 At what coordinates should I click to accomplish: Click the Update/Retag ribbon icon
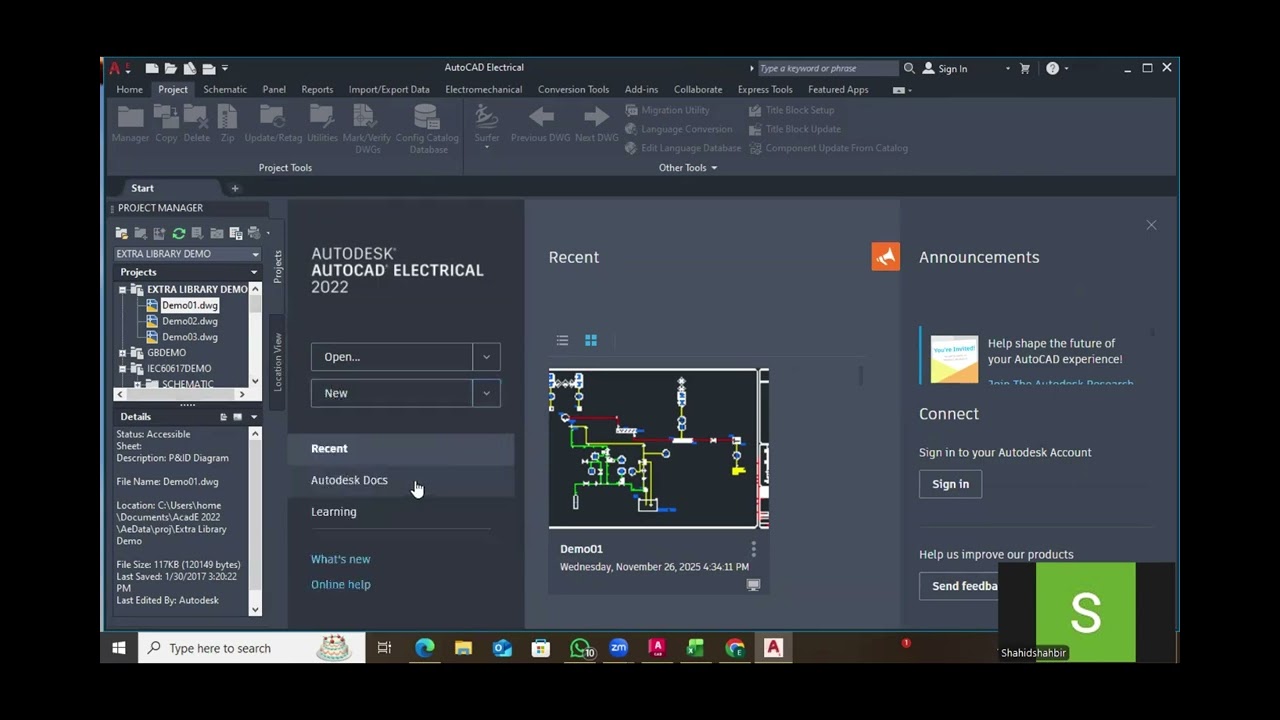tap(273, 124)
